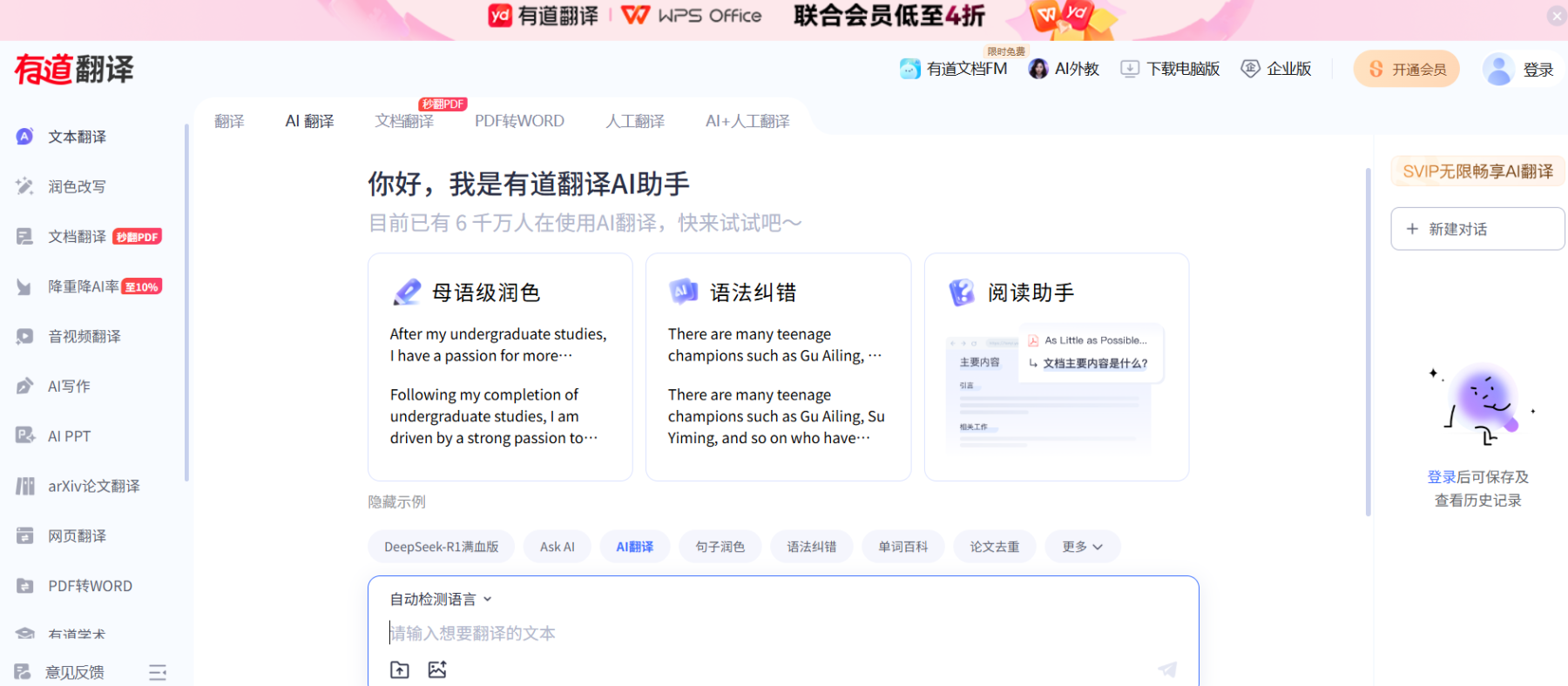Click the blue 登录 link in history panel
Screen dimensions: 1568x686
point(1442,477)
